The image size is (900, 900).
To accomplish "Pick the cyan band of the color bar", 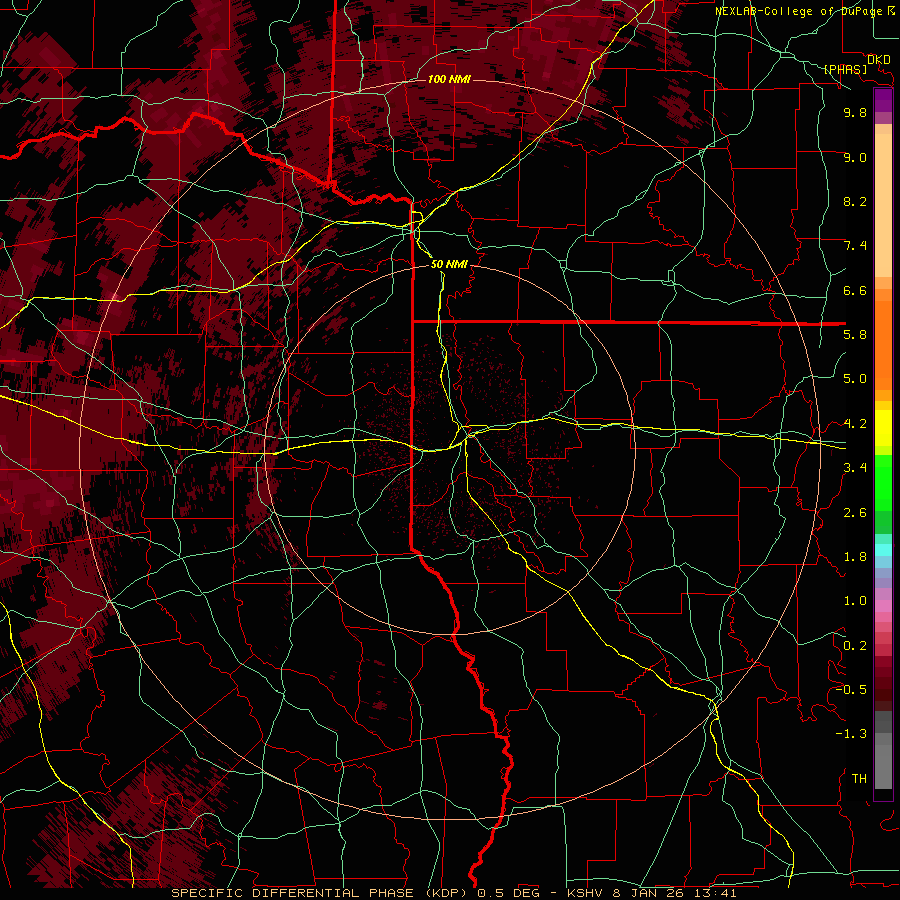I will pyautogui.click(x=883, y=550).
